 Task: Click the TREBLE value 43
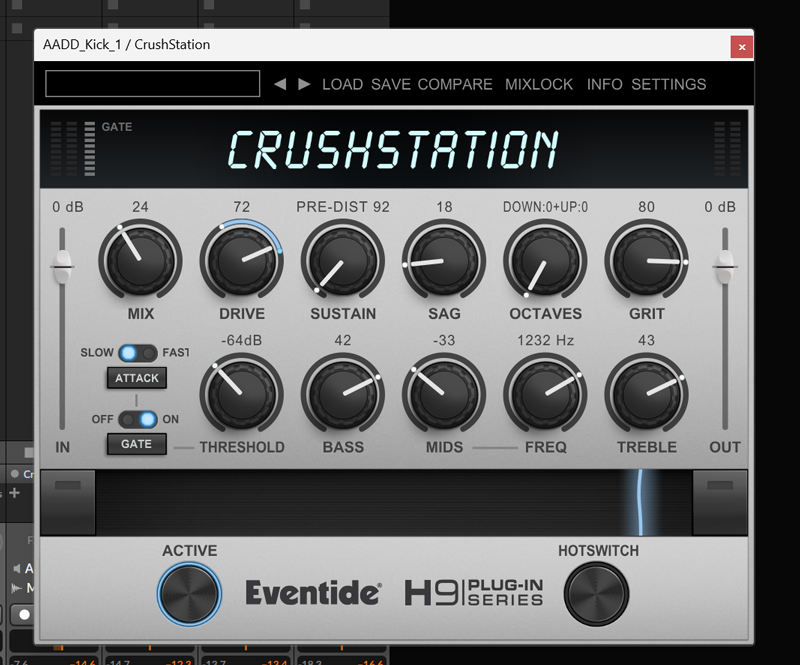click(x=646, y=340)
